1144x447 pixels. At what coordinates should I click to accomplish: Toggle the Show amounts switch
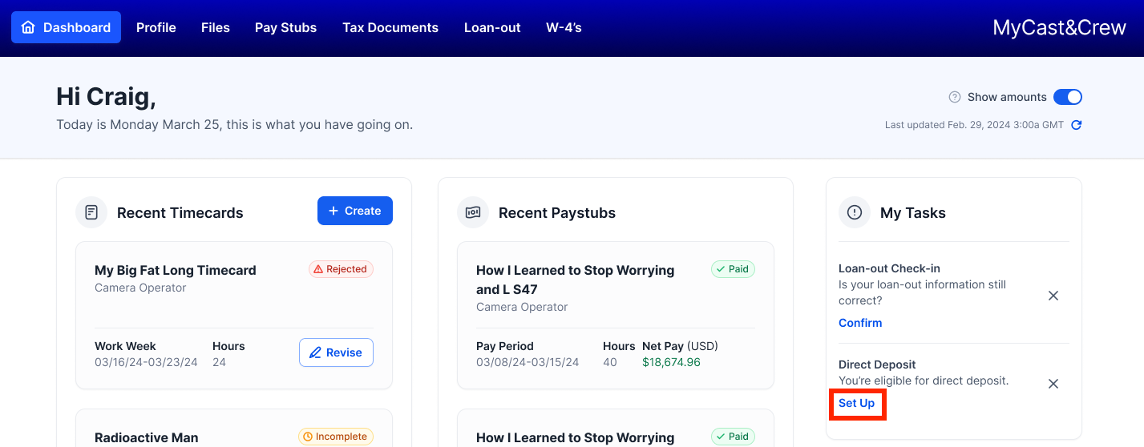coord(1068,97)
